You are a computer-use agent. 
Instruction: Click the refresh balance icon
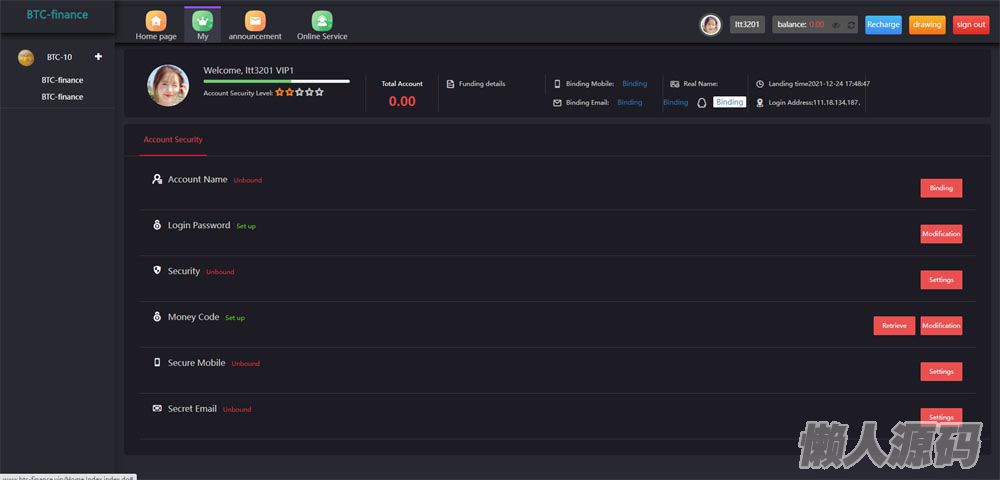pos(850,25)
